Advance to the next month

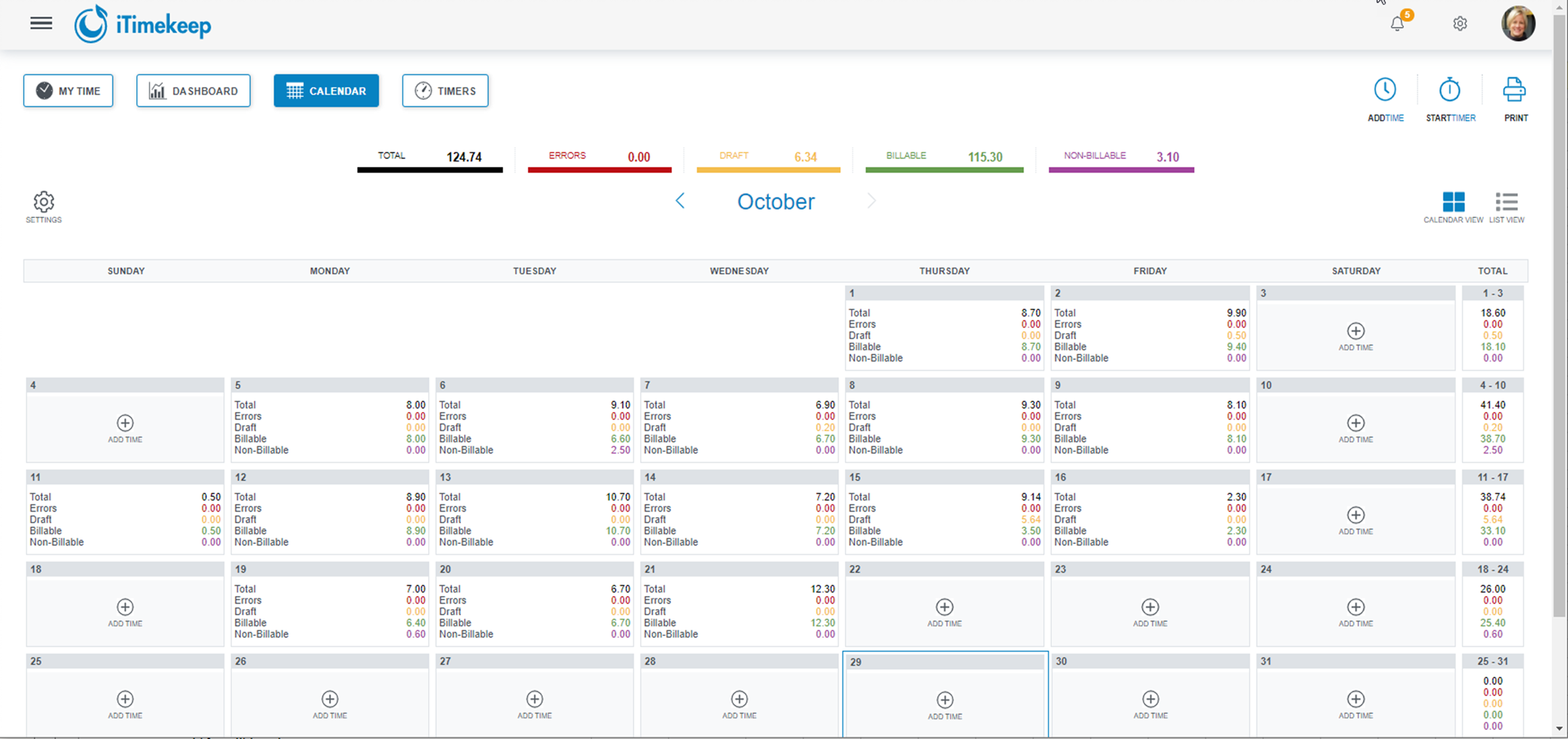point(872,200)
